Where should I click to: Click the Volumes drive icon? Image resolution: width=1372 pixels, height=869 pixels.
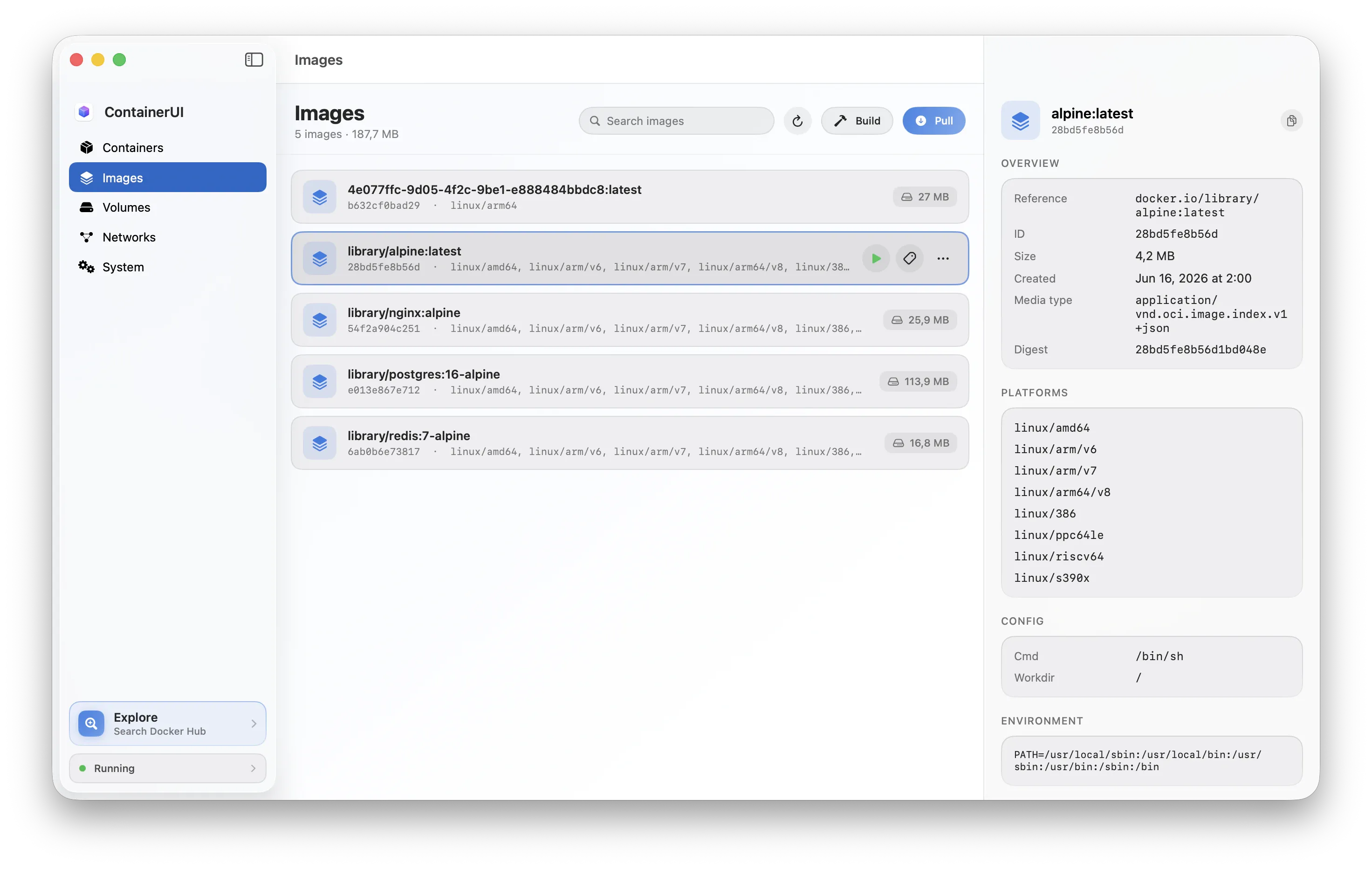(x=87, y=207)
